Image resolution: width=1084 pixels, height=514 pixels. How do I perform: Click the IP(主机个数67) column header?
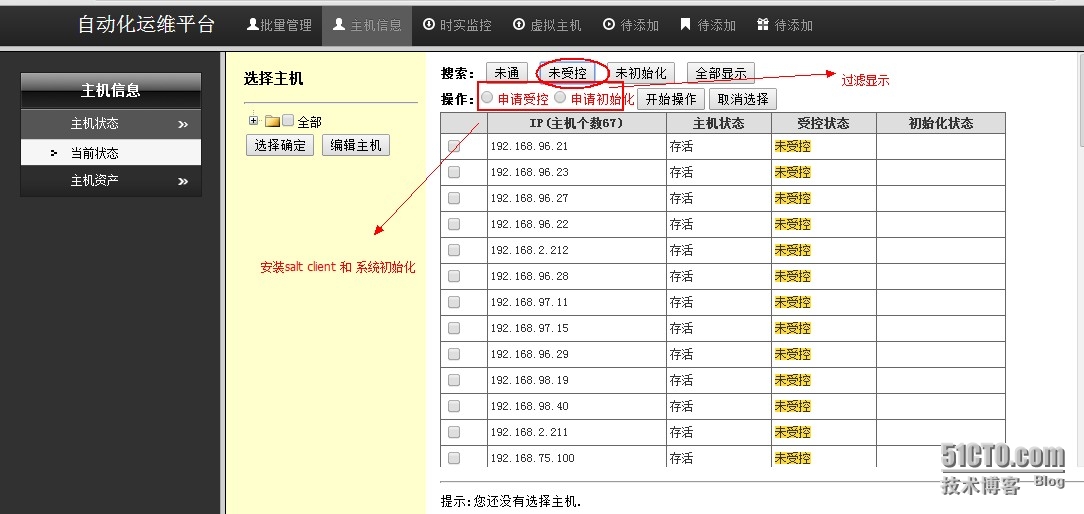[x=577, y=123]
